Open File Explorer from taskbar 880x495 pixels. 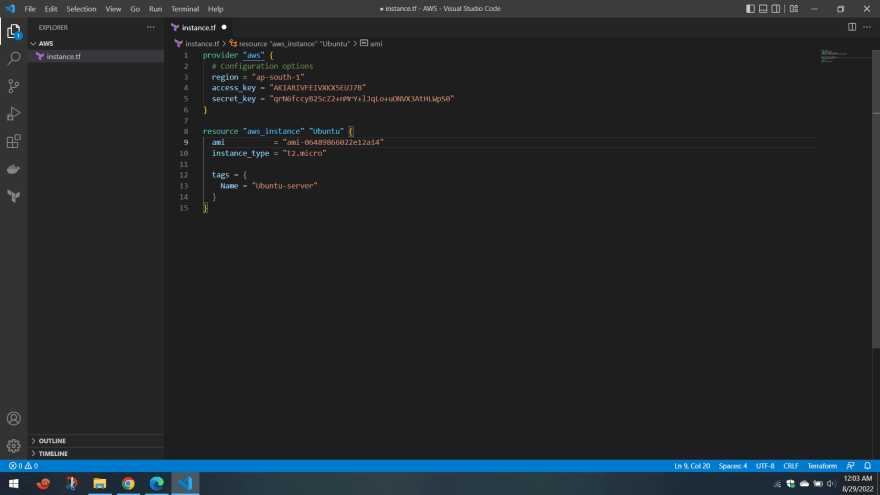pyautogui.click(x=99, y=483)
